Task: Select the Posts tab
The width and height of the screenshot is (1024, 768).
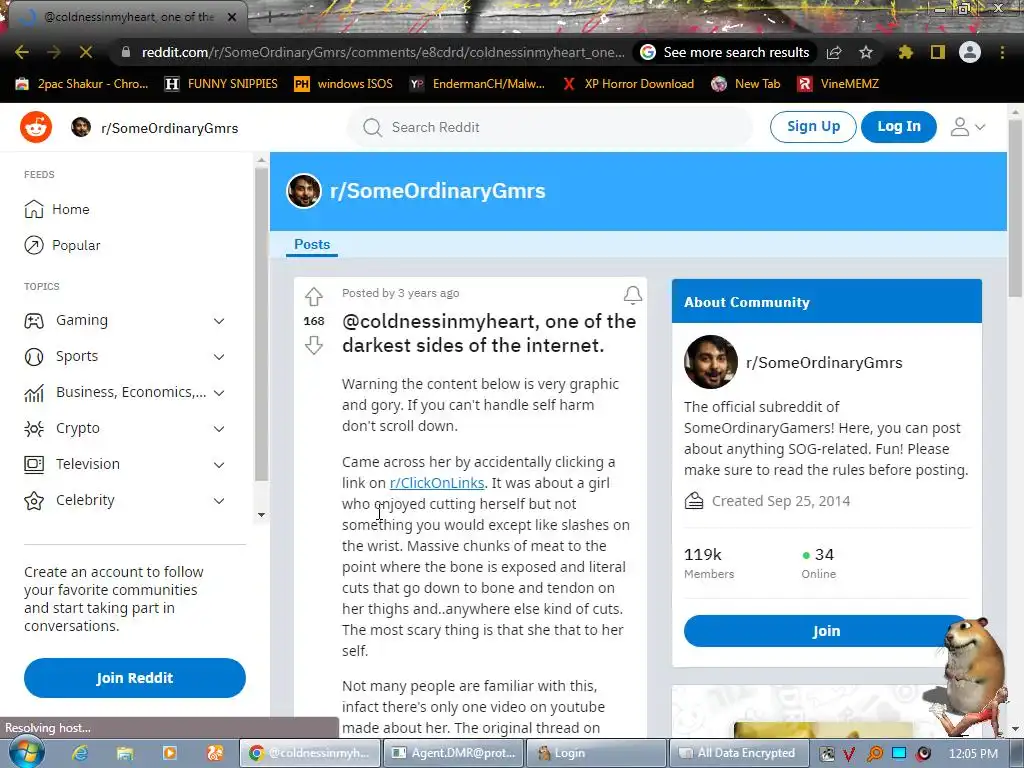Action: (x=312, y=244)
